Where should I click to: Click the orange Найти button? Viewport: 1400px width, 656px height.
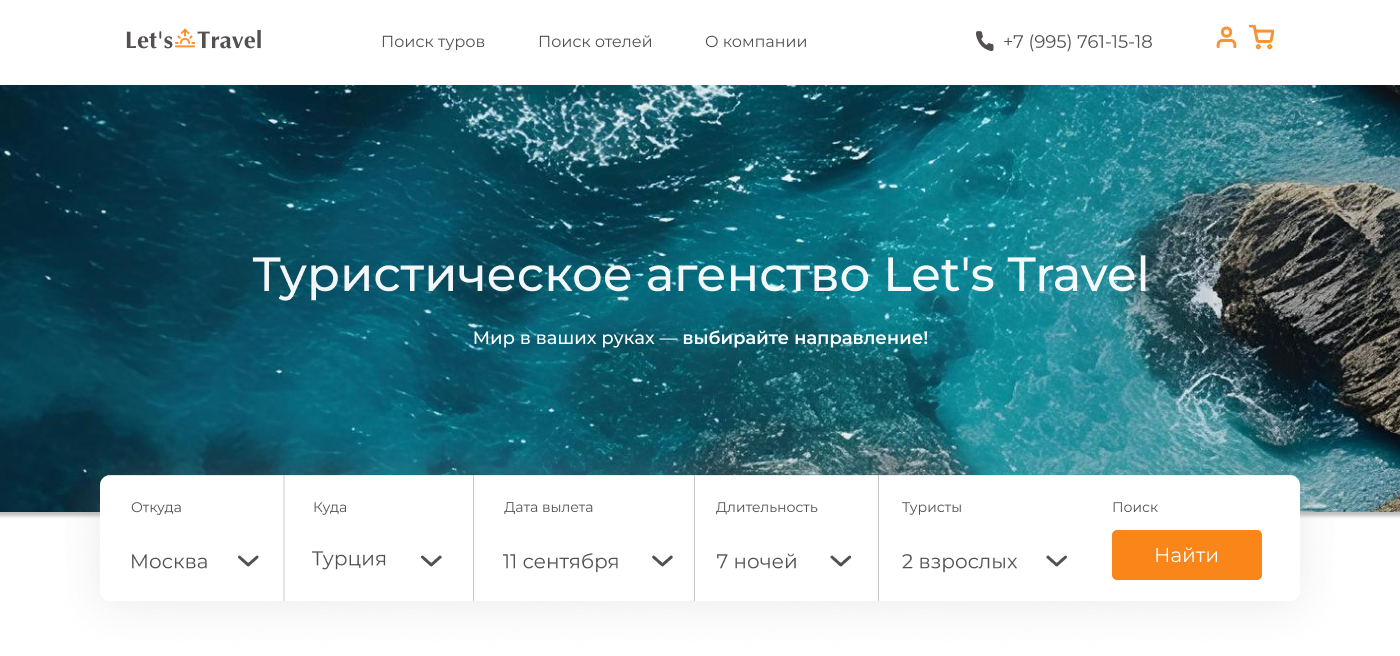pyautogui.click(x=1187, y=555)
